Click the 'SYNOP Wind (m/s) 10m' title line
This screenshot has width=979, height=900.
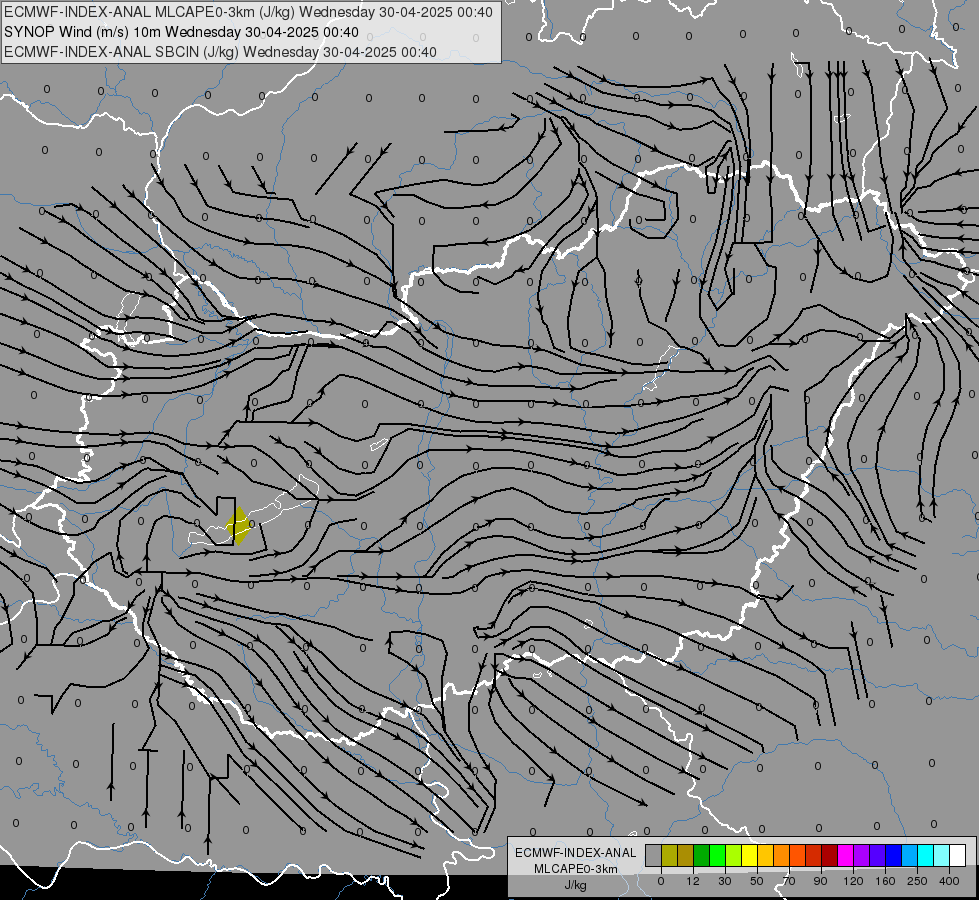coord(181,32)
